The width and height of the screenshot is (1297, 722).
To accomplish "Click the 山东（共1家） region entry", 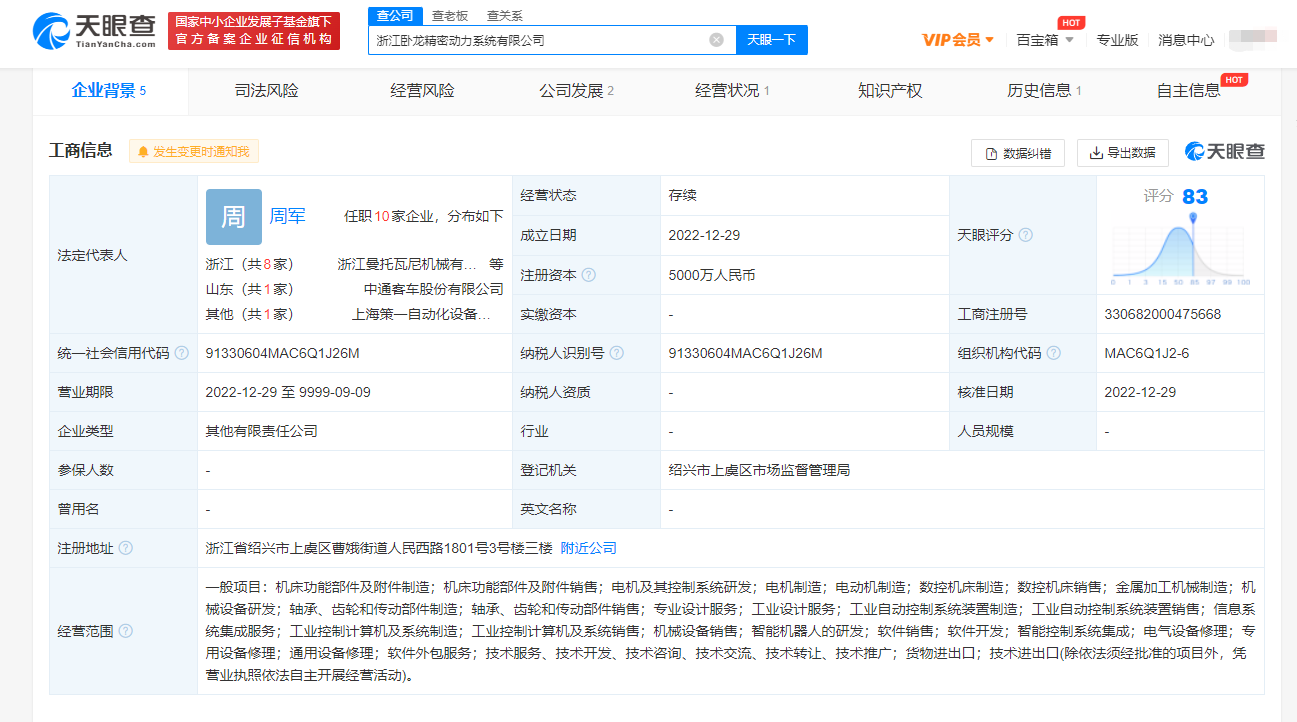I will click(250, 289).
